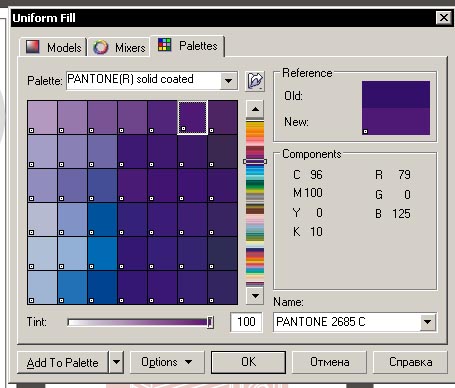The image size is (455, 388).
Task: Click the palette scroll up arrow
Action: [x=255, y=109]
